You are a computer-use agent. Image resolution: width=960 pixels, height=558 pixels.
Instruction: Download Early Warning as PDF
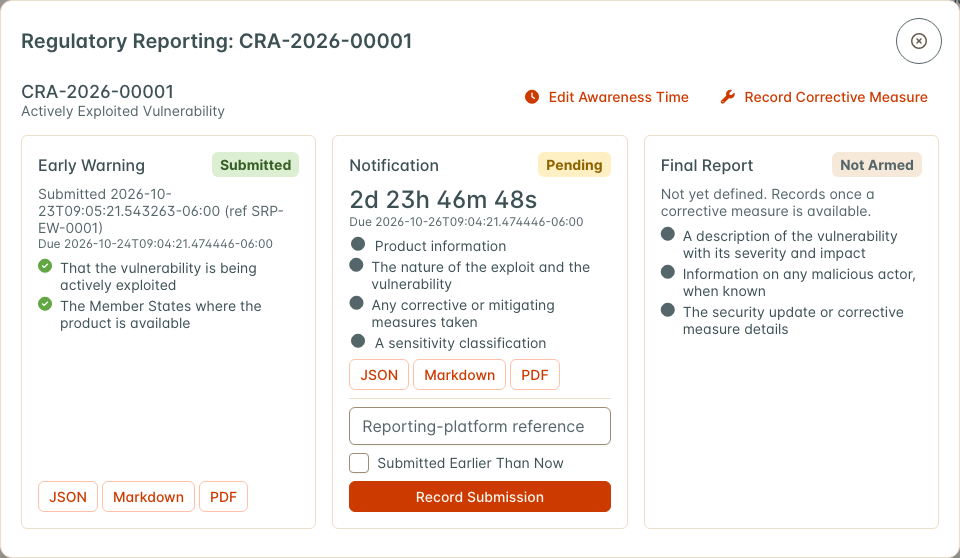(223, 497)
